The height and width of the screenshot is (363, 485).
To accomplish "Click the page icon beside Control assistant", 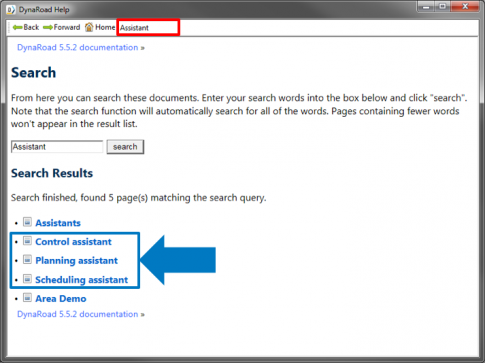I will [x=27, y=241].
